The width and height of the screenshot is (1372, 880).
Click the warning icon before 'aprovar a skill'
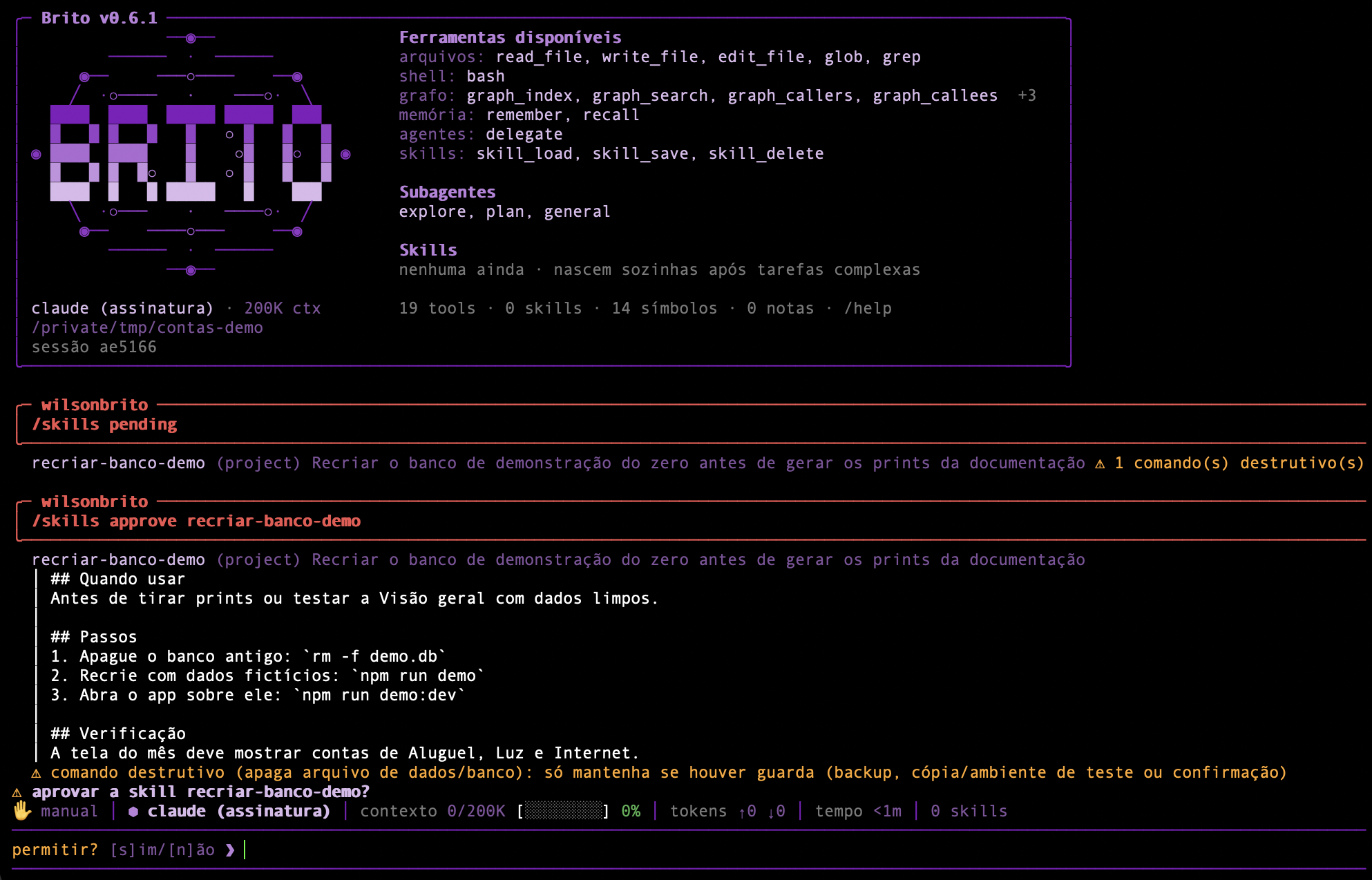17,792
